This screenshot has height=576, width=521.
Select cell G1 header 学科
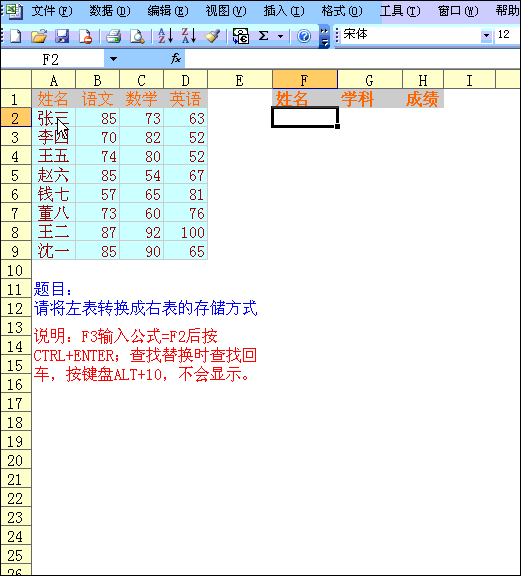[370, 99]
